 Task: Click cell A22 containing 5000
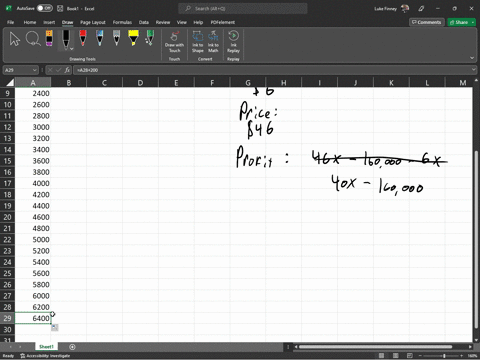[x=33, y=239]
